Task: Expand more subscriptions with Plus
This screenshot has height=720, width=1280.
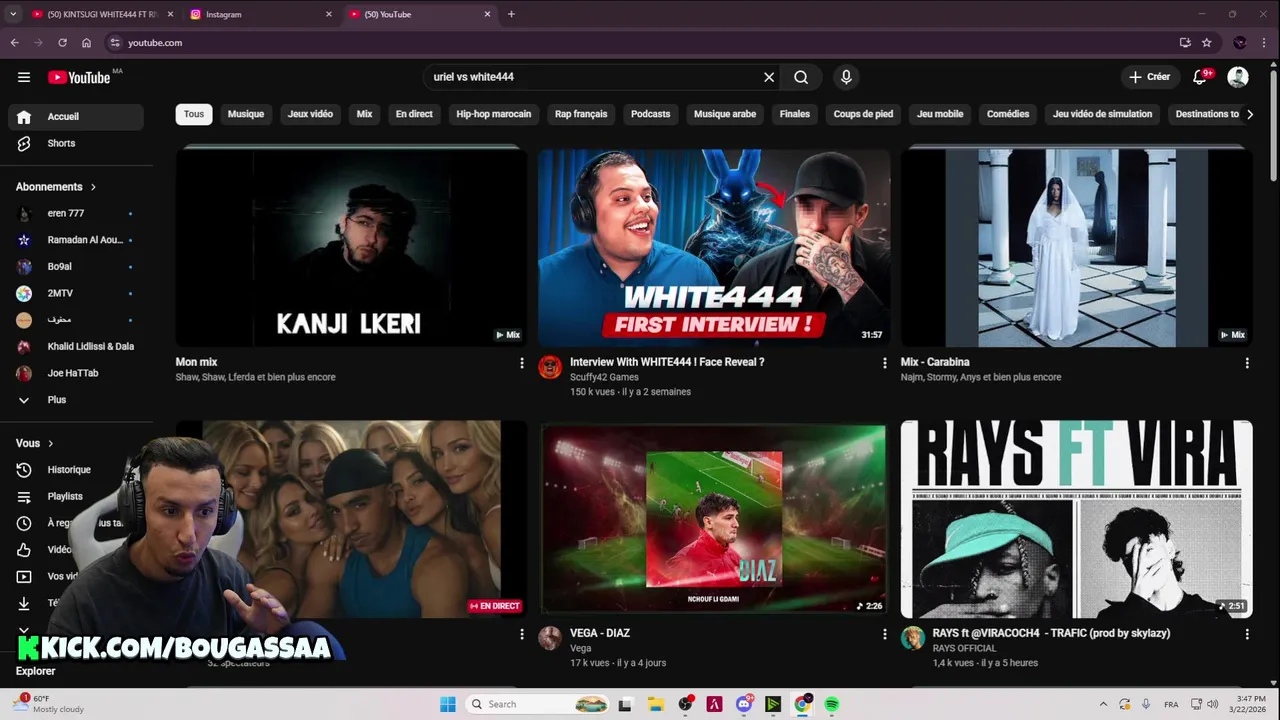Action: coord(76,400)
